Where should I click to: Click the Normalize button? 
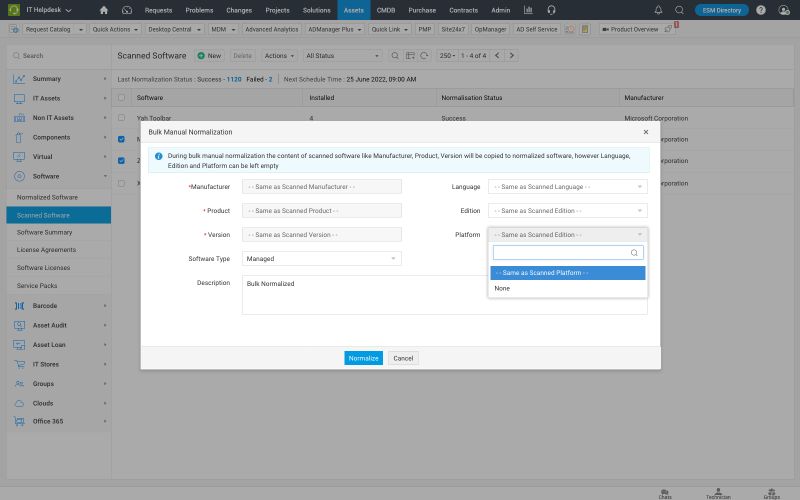coord(363,358)
